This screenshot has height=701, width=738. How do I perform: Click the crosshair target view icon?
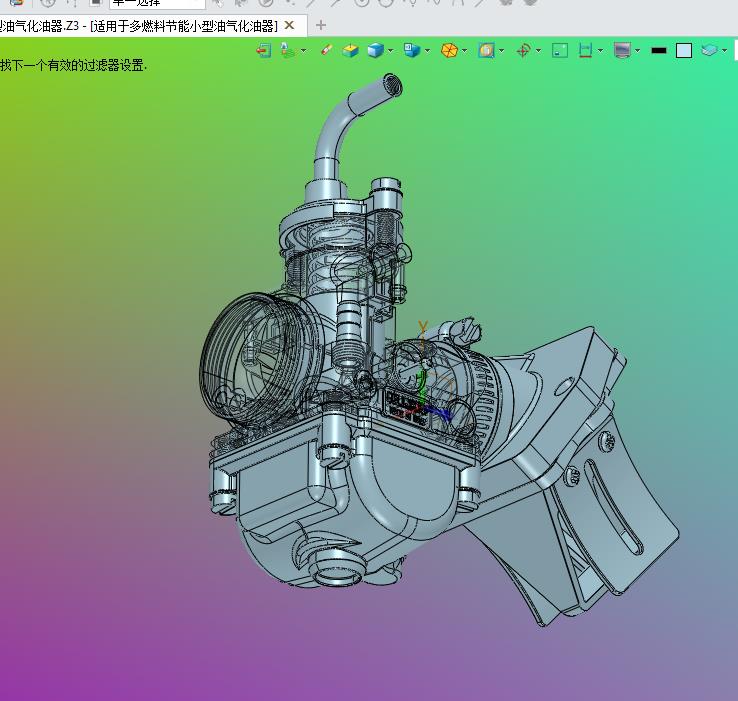tap(522, 50)
